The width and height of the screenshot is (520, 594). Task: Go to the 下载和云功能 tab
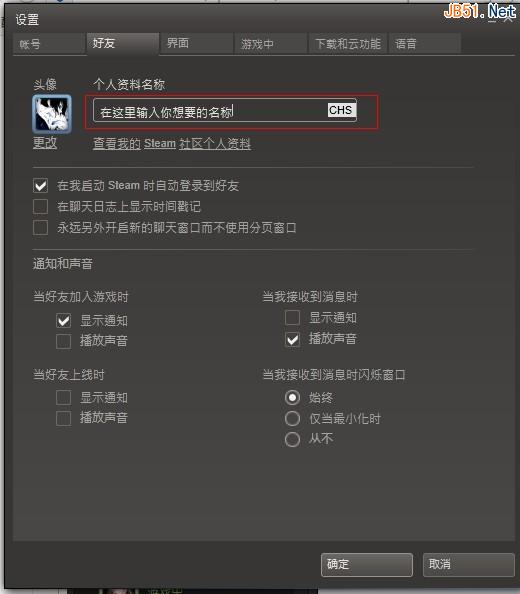coord(348,44)
